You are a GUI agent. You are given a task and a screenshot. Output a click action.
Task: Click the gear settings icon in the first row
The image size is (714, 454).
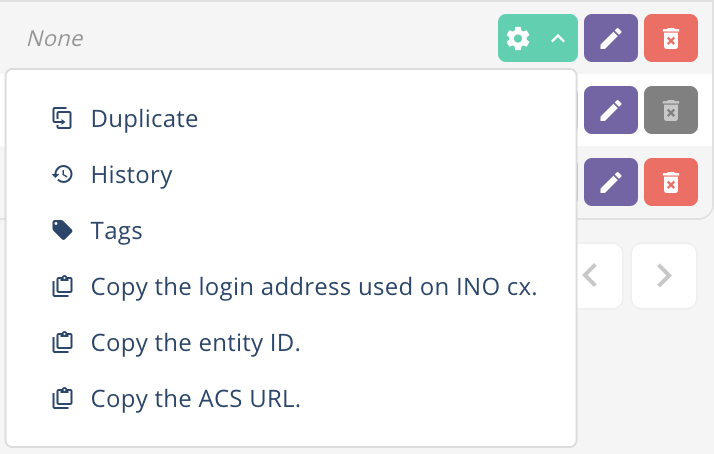tap(518, 39)
